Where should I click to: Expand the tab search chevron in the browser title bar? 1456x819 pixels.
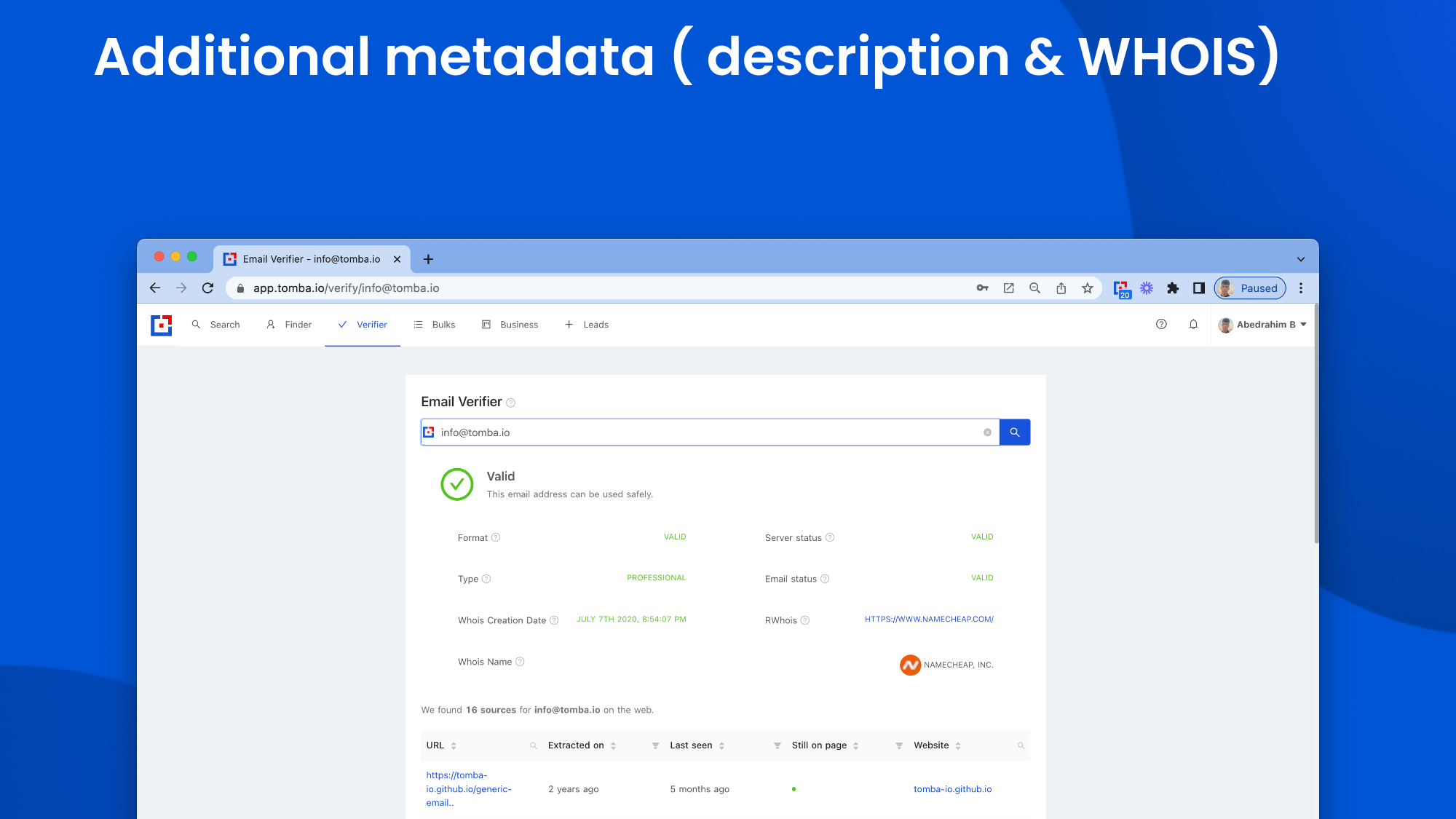coord(1301,259)
